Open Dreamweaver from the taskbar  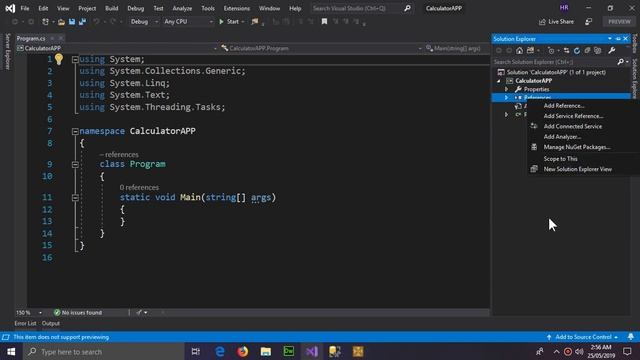[289, 351]
